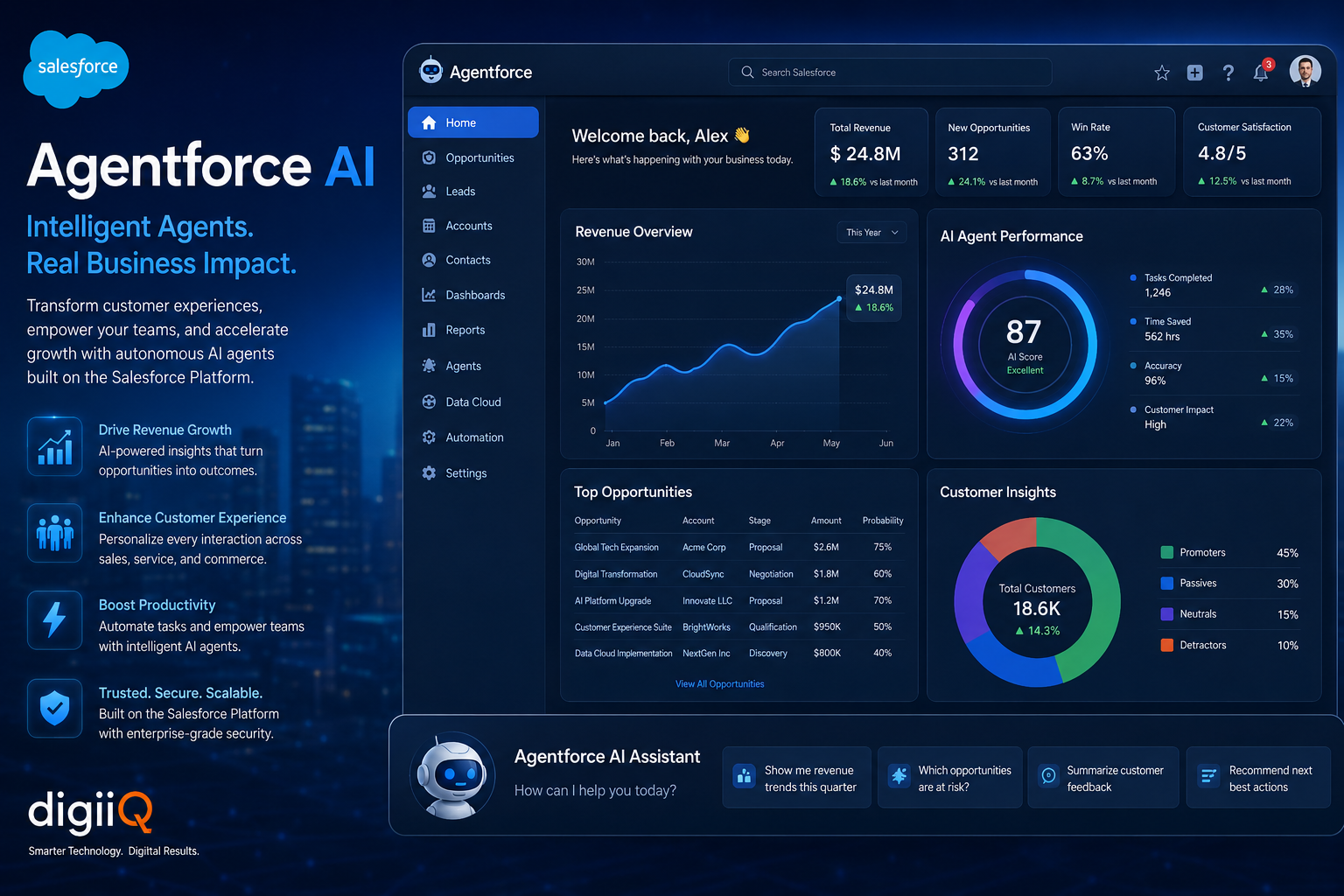Click the Promoters green swatch
This screenshot has height=896, width=1344.
(x=1166, y=552)
